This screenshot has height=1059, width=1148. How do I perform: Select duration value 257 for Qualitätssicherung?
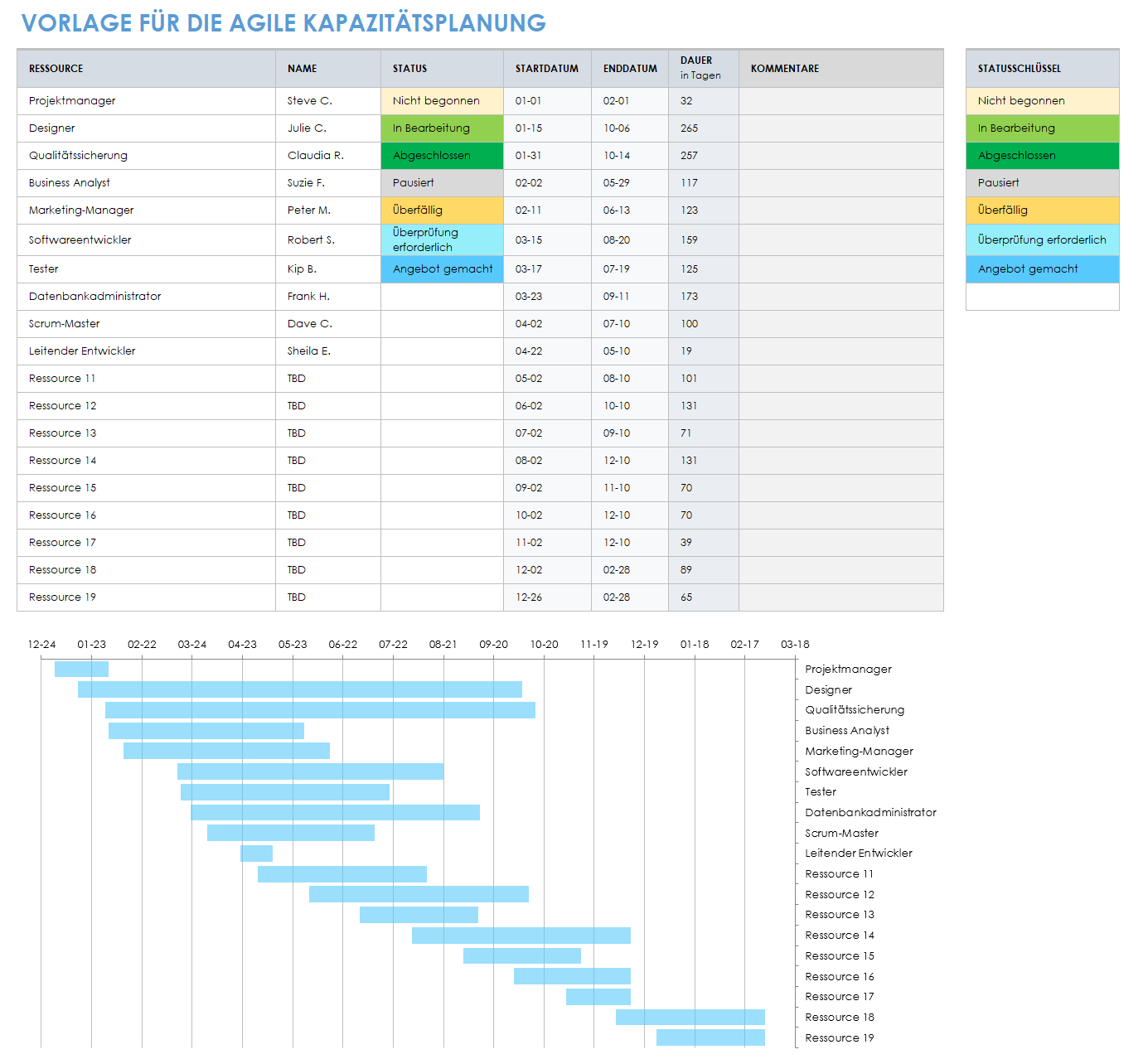(704, 156)
